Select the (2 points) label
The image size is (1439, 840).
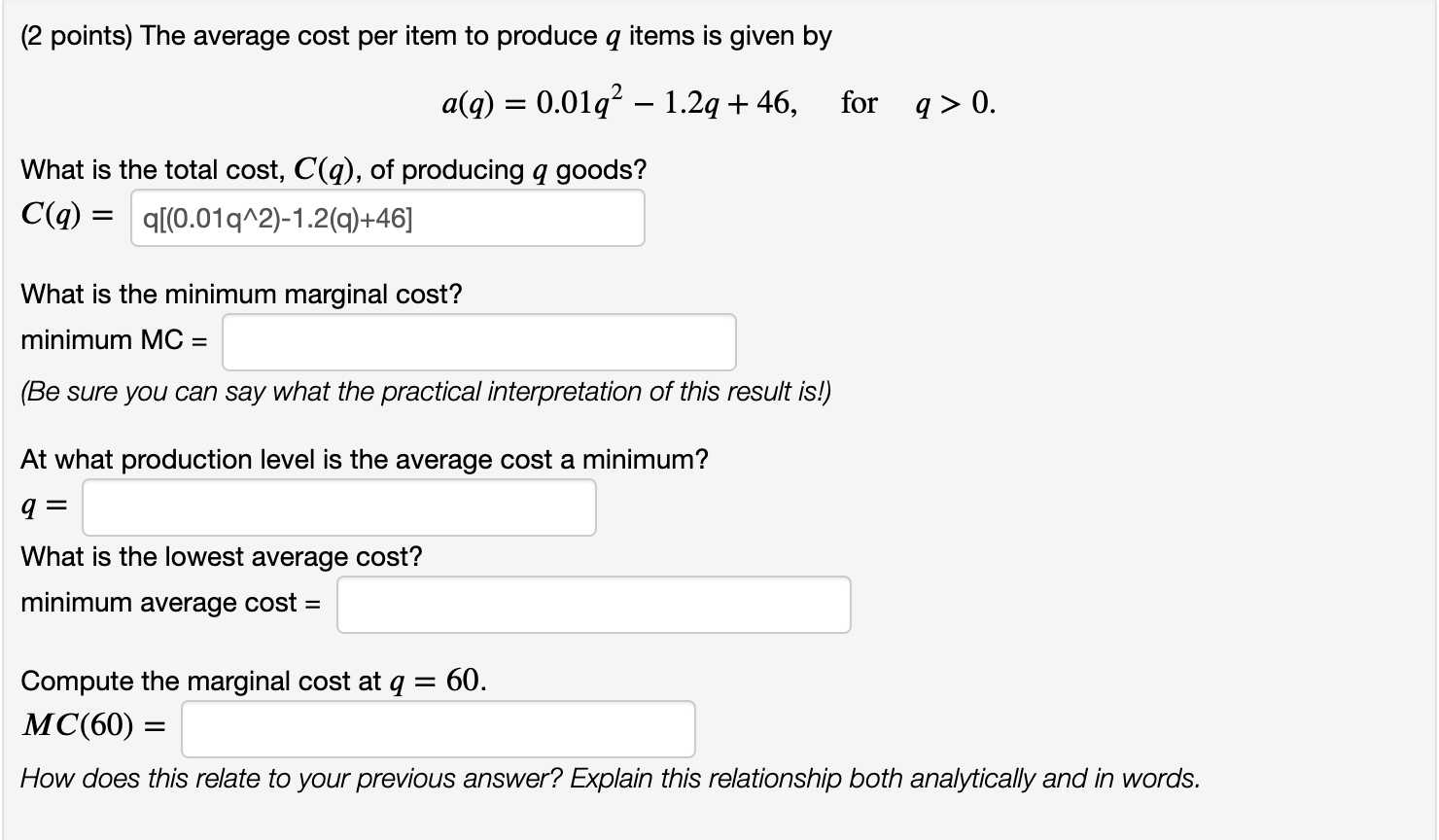[64, 36]
